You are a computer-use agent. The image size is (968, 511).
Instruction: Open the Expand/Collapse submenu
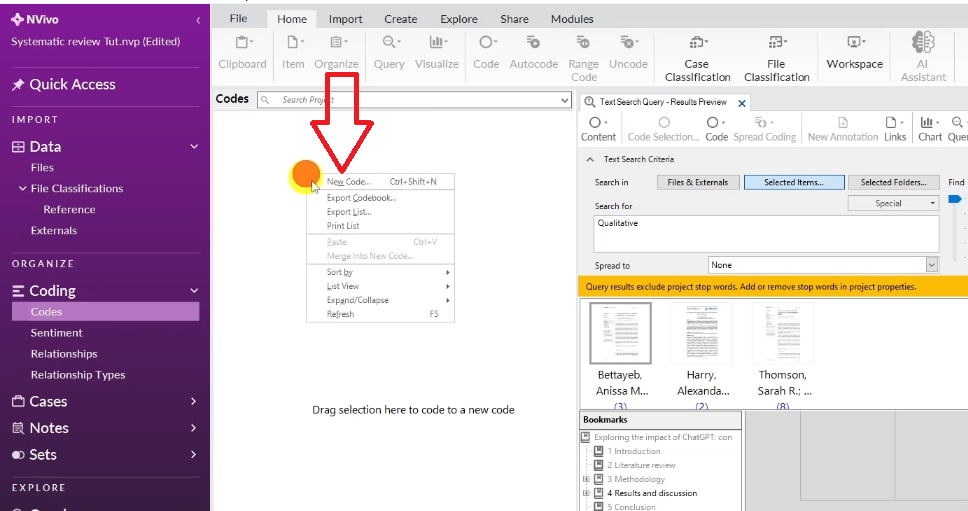[380, 300]
